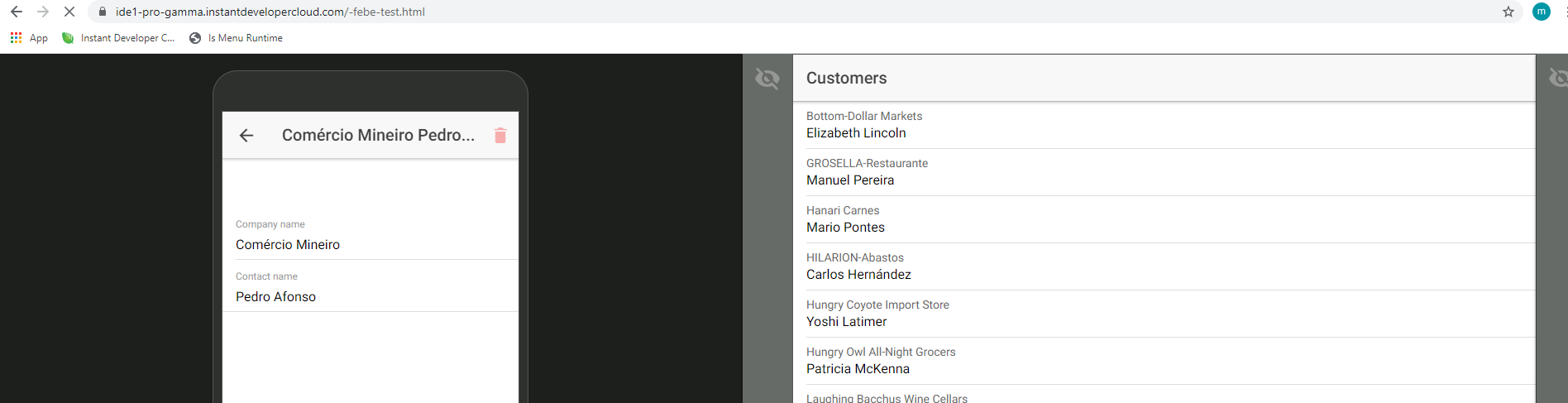Screen dimensions: 1568x403
Task: Select Hungry Coyote Import Store row
Action: (x=1164, y=314)
